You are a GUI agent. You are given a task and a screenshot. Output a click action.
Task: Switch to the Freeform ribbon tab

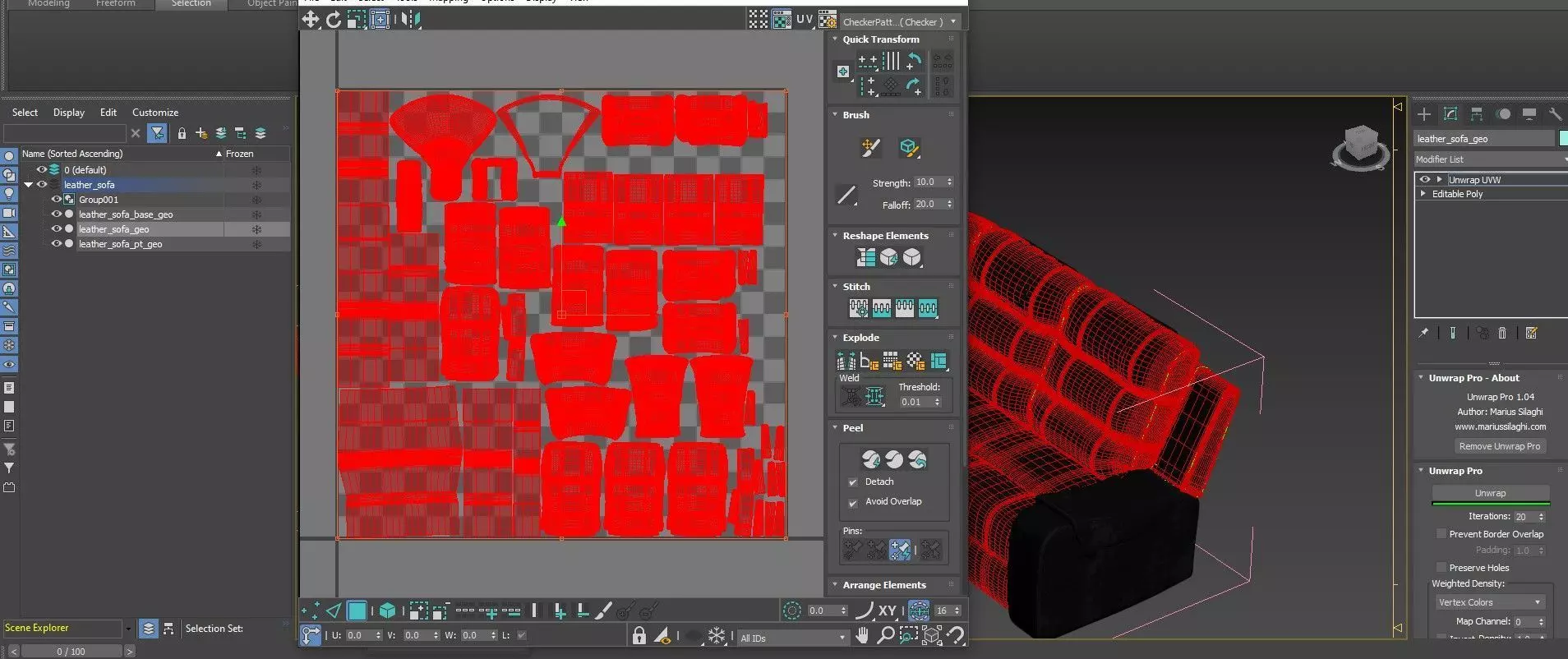pyautogui.click(x=116, y=4)
